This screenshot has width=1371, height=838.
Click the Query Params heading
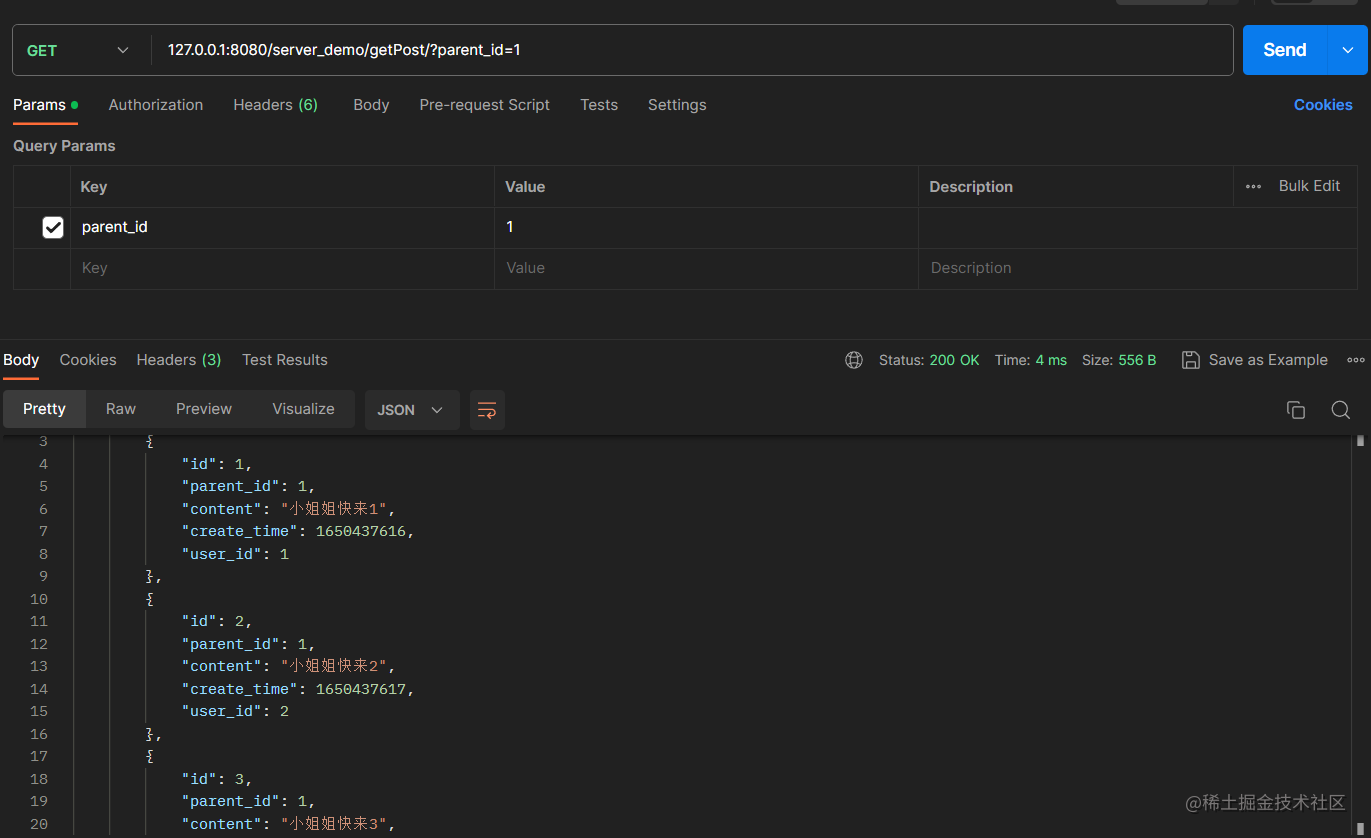(64, 146)
